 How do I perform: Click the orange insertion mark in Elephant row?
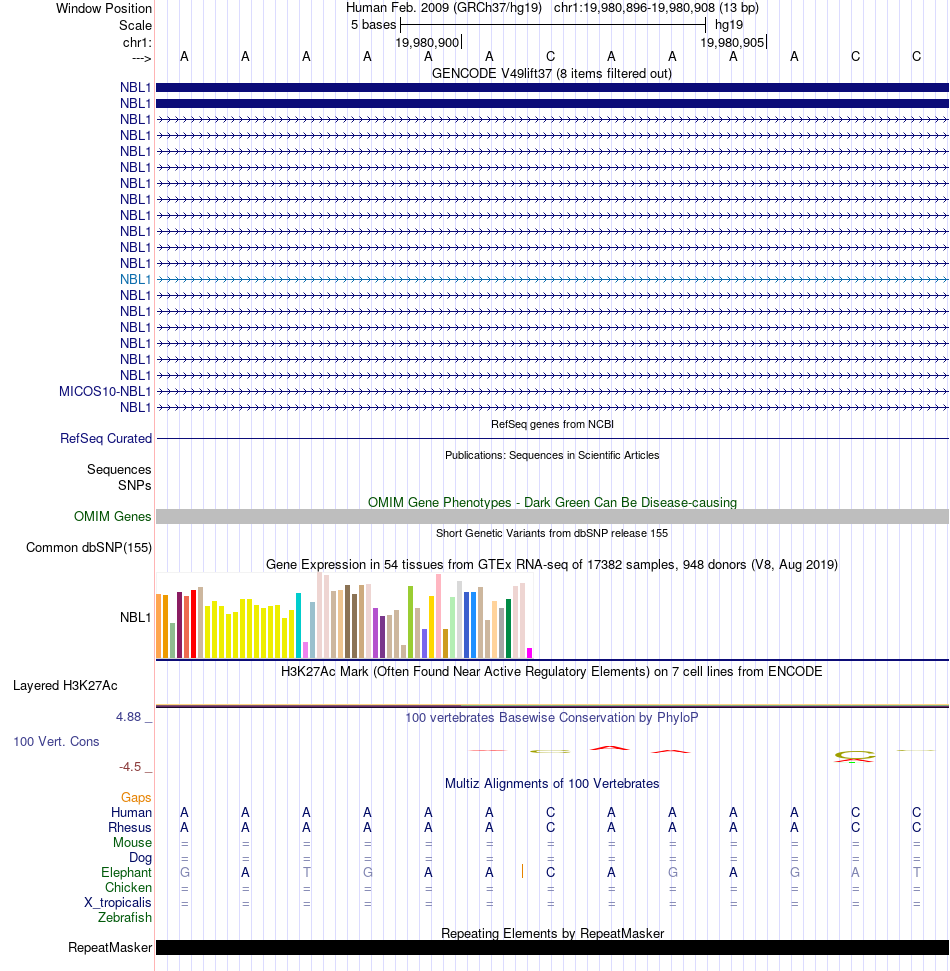point(522,872)
